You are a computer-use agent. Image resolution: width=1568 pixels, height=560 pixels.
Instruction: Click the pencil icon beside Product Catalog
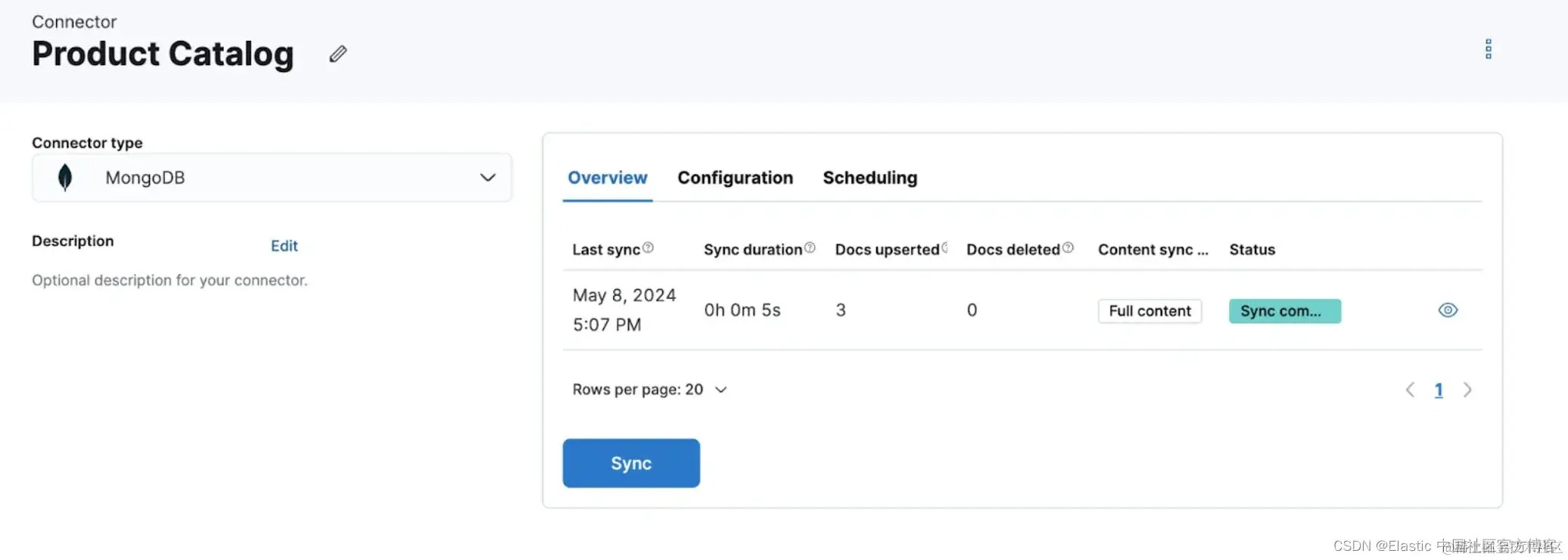[x=338, y=54]
